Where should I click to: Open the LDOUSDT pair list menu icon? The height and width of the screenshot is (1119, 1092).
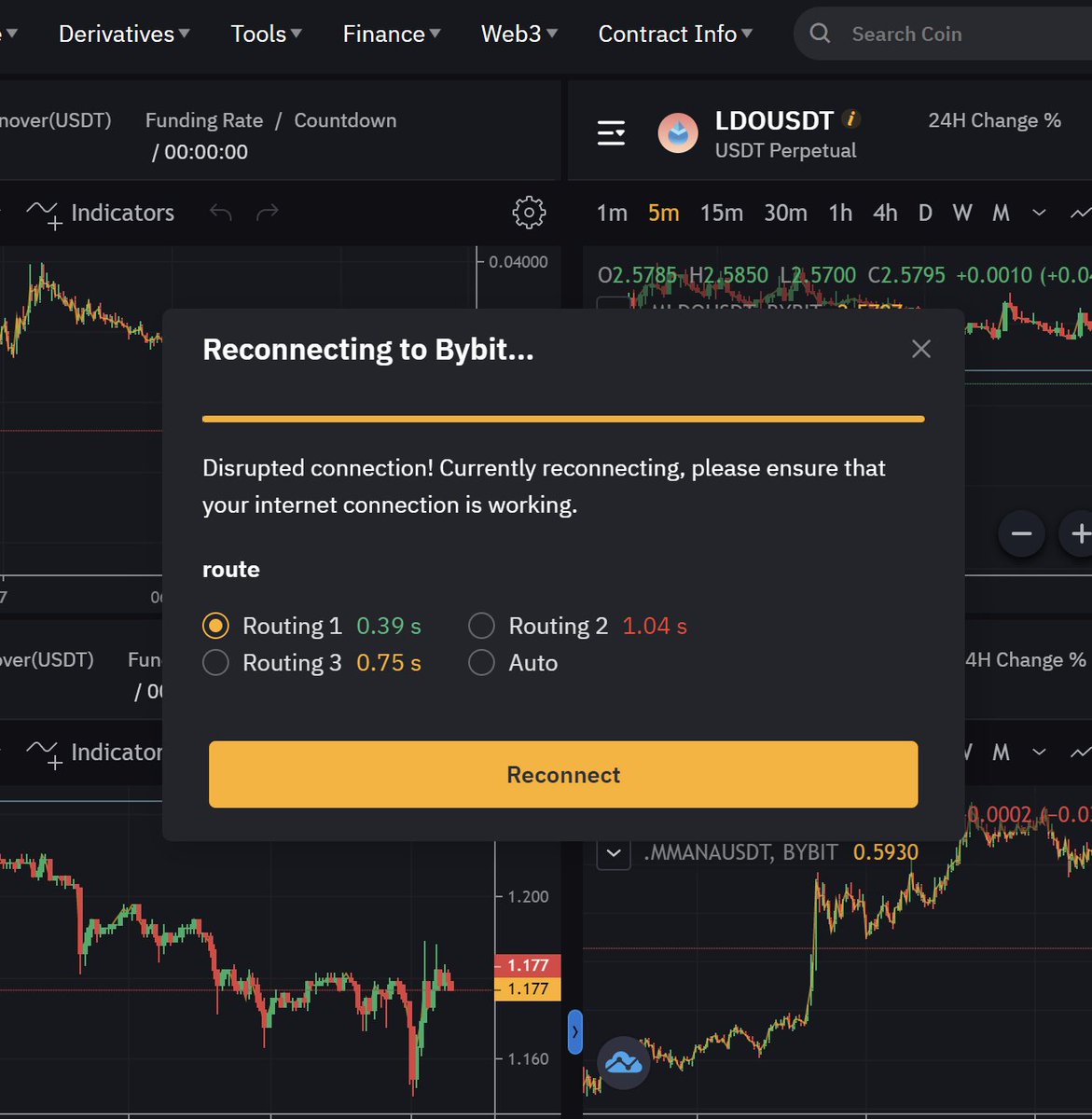click(612, 133)
